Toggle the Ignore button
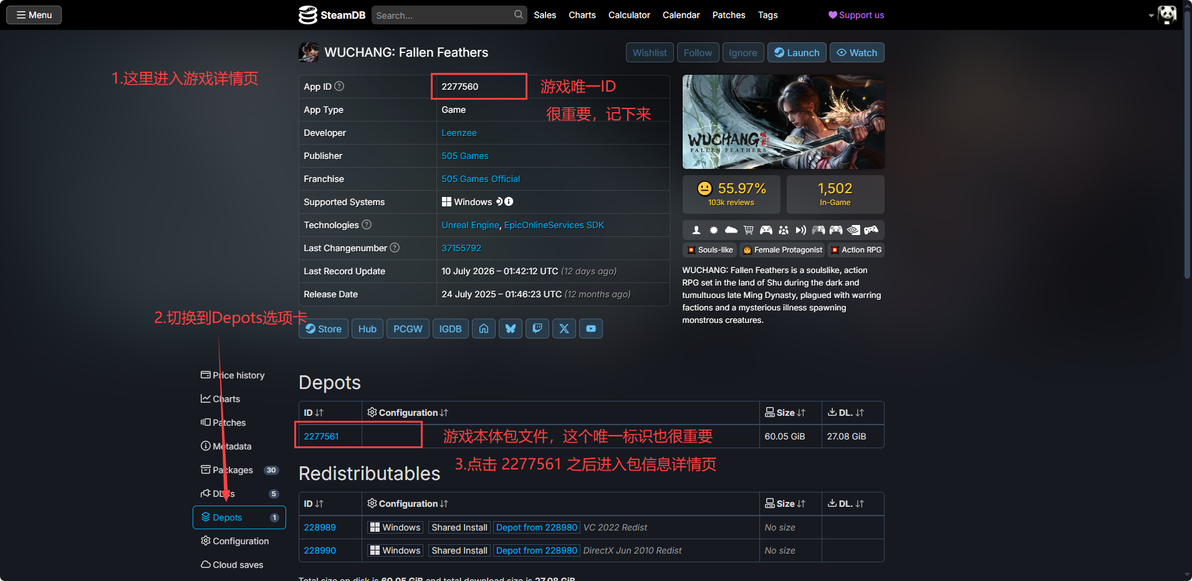This screenshot has width=1192, height=581. click(x=743, y=52)
